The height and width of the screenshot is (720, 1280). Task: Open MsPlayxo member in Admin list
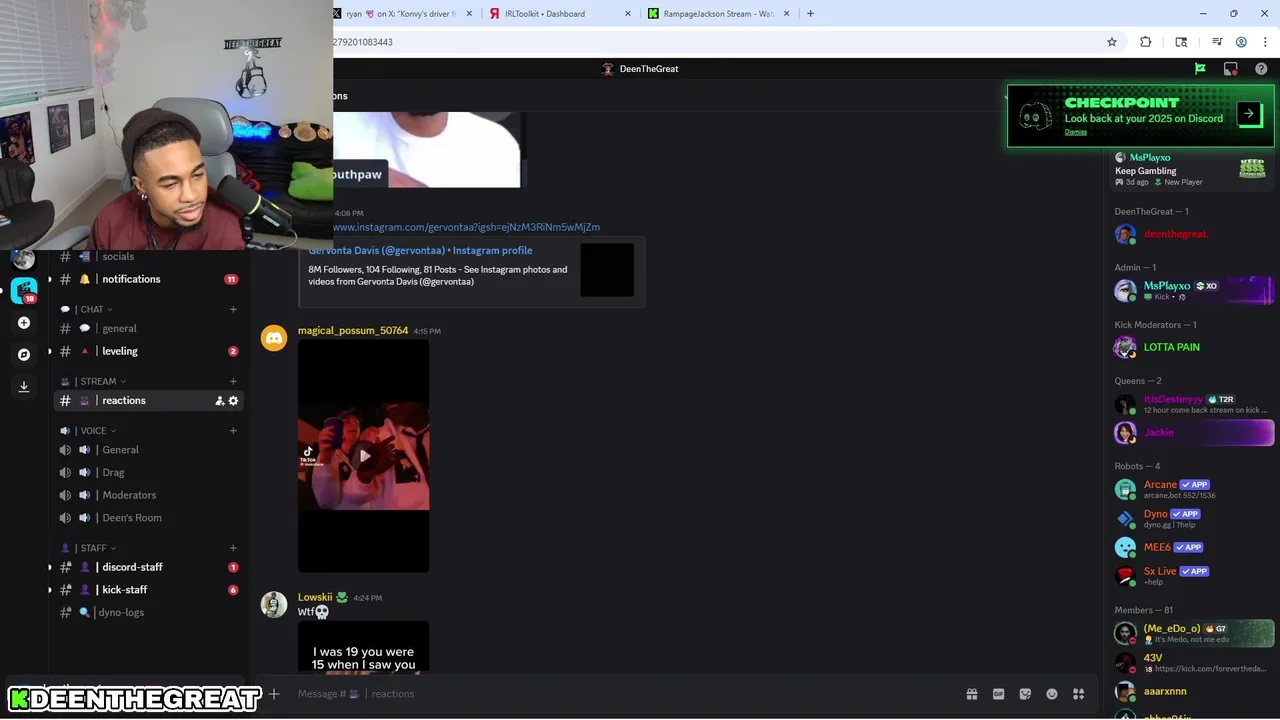1193,290
